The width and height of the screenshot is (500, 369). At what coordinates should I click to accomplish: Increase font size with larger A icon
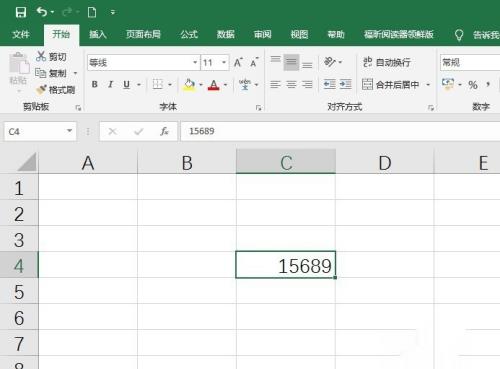click(238, 62)
